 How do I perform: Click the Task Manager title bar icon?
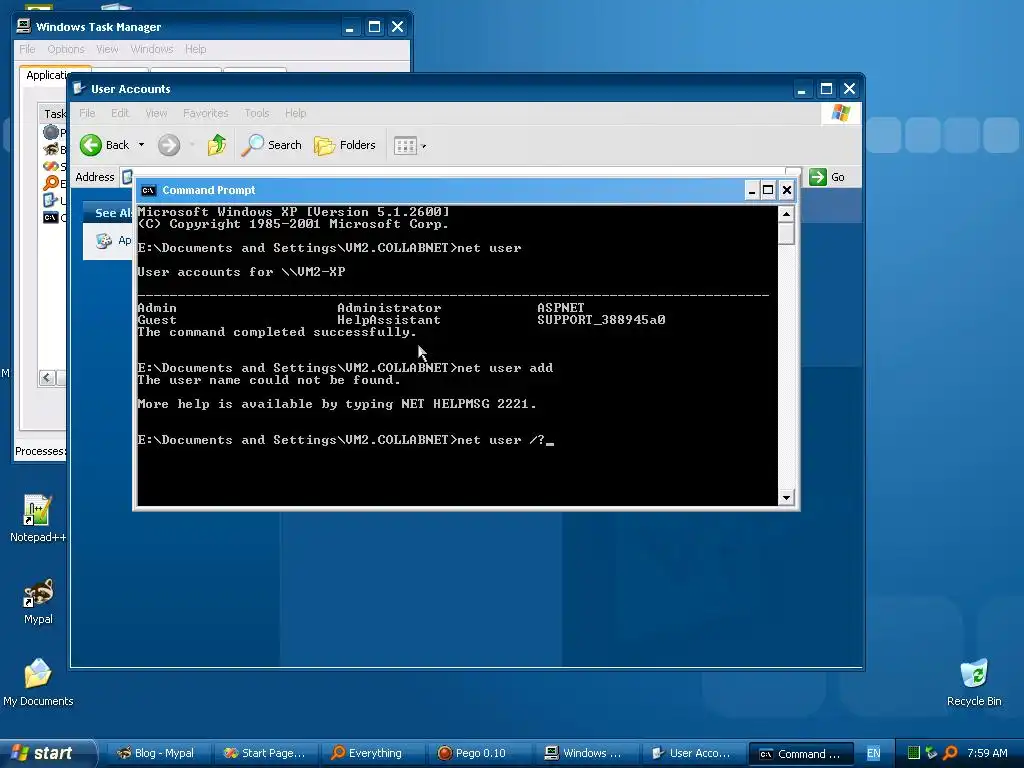[24, 26]
